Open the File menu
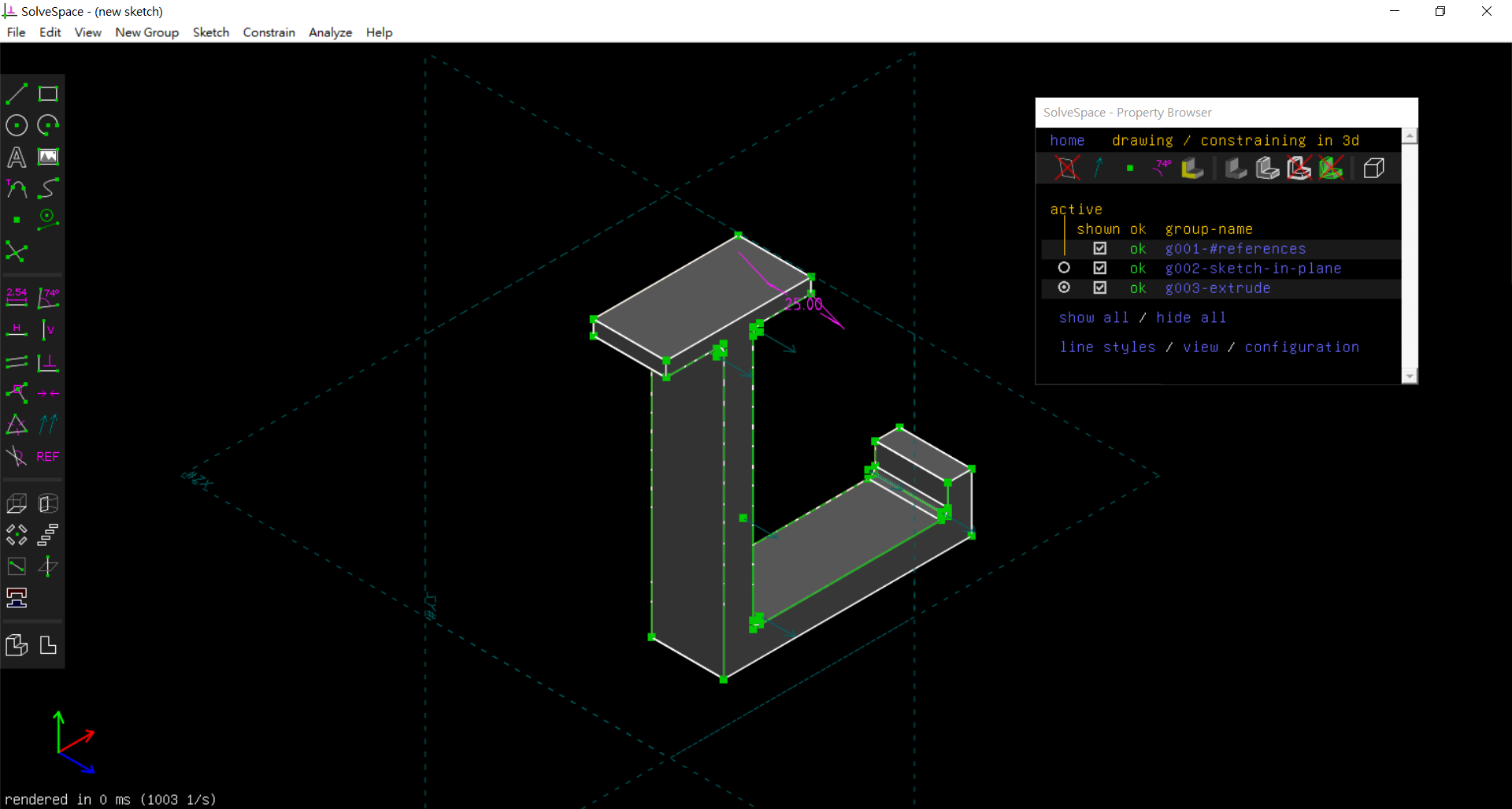The width and height of the screenshot is (1512, 809). click(16, 32)
